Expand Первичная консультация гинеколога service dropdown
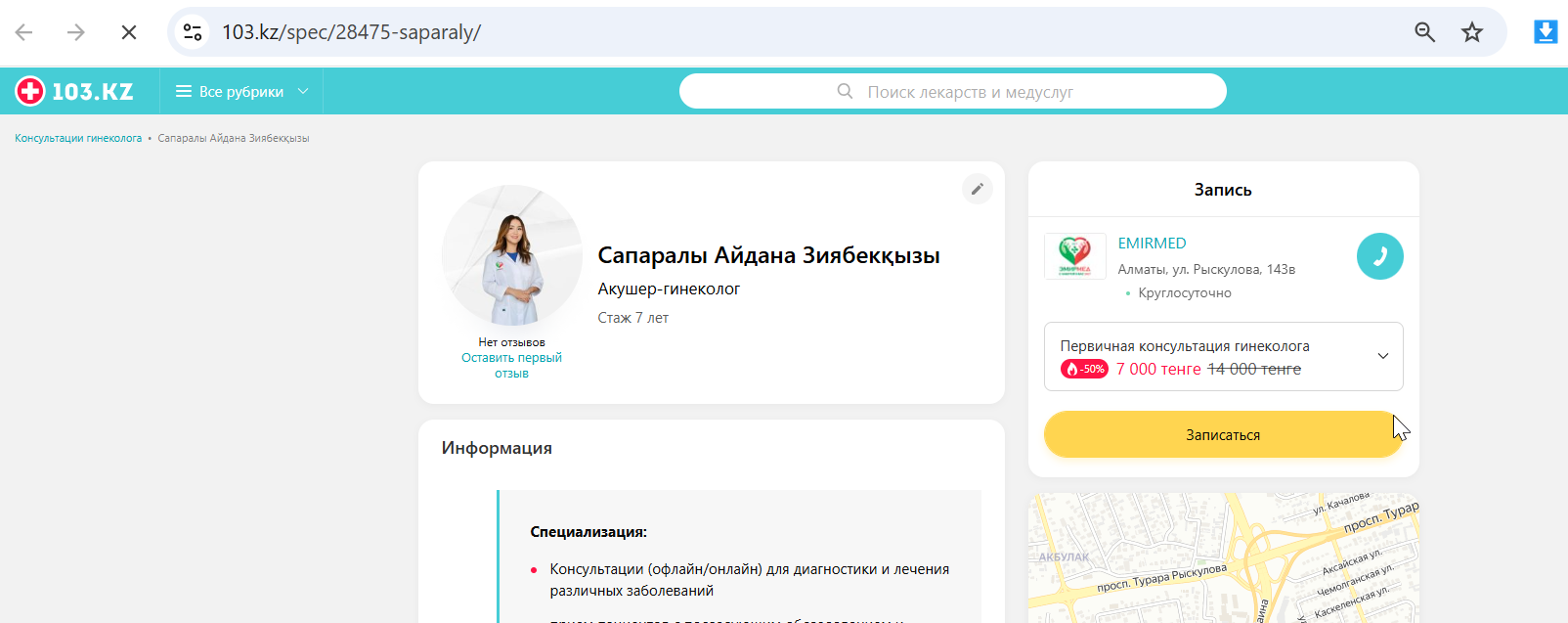Image resolution: width=1568 pixels, height=623 pixels. 1223,356
